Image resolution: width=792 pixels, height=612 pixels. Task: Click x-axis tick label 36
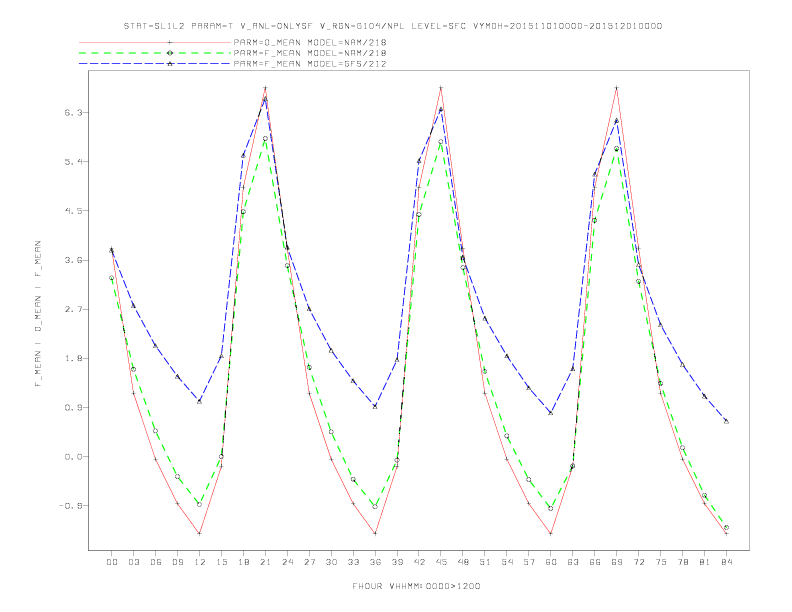click(x=375, y=562)
